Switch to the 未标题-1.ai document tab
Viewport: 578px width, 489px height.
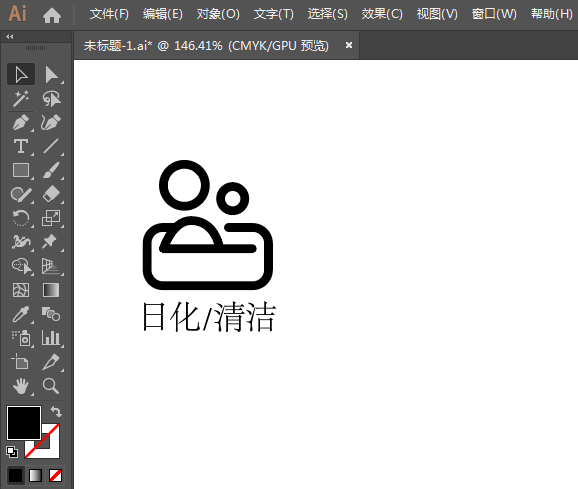206,46
